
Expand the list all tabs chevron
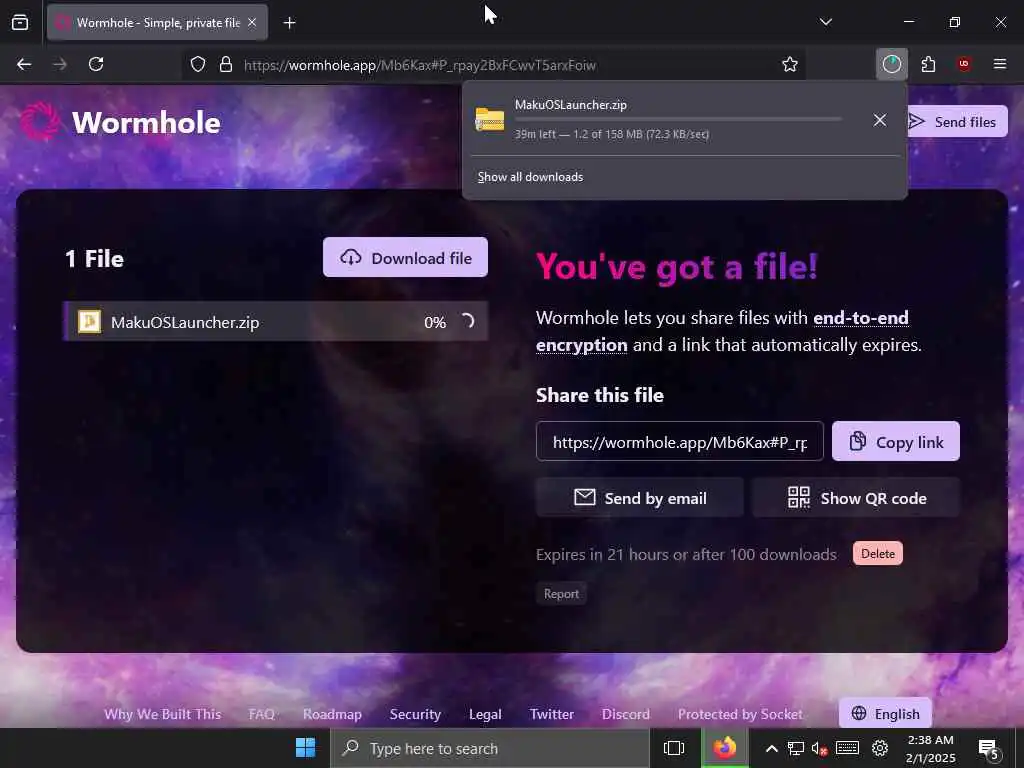pyautogui.click(x=825, y=22)
